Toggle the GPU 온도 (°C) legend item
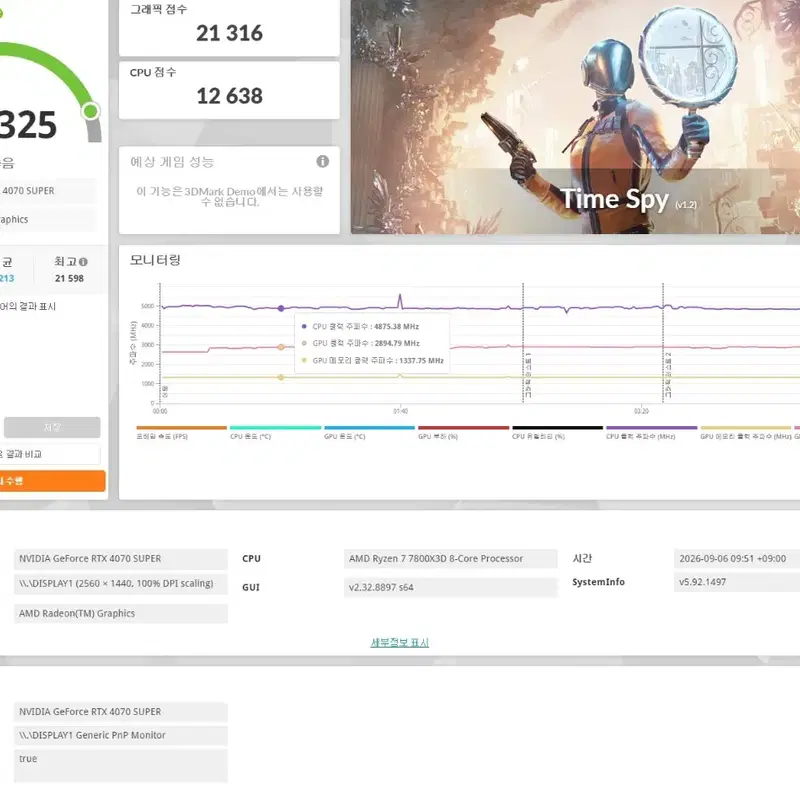This screenshot has height=800, width=800. (x=369, y=433)
